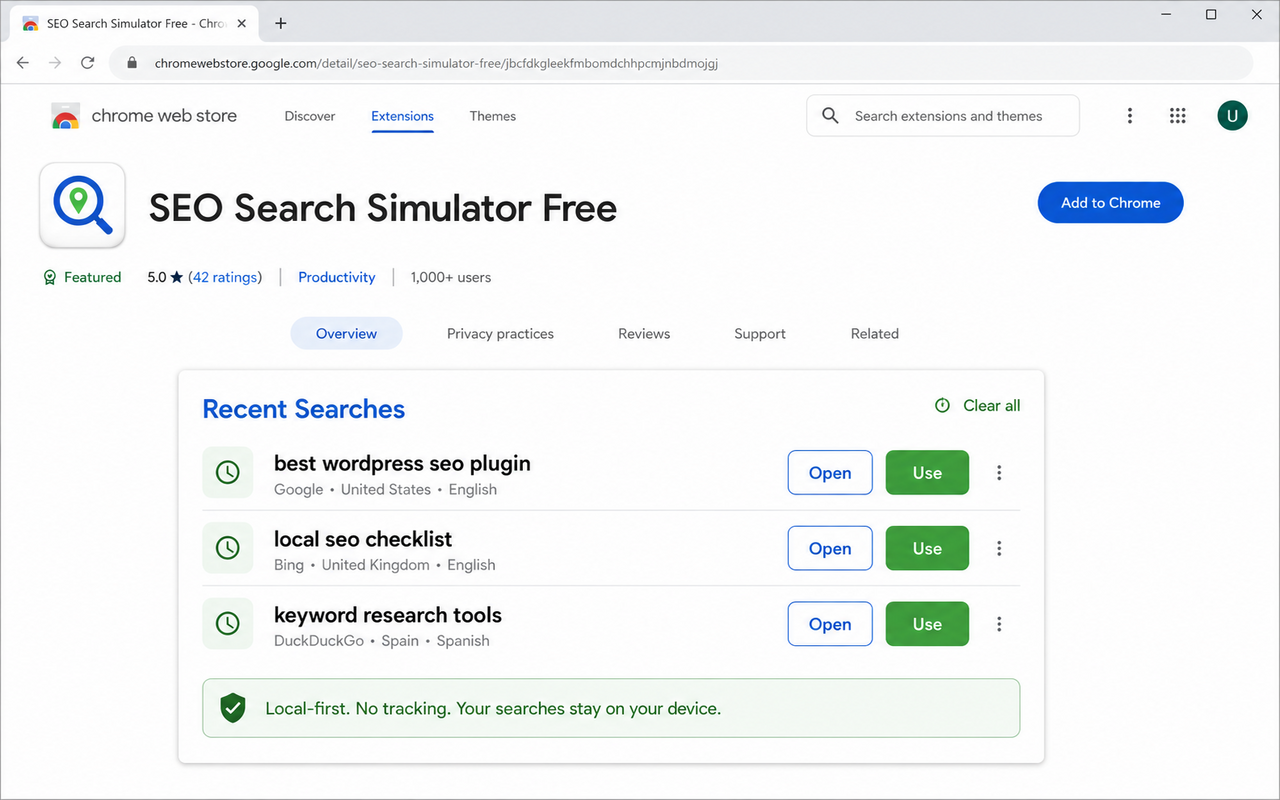Image resolution: width=1280 pixels, height=800 pixels.
Task: Click the SEO Search Simulator Free title
Action: click(383, 208)
